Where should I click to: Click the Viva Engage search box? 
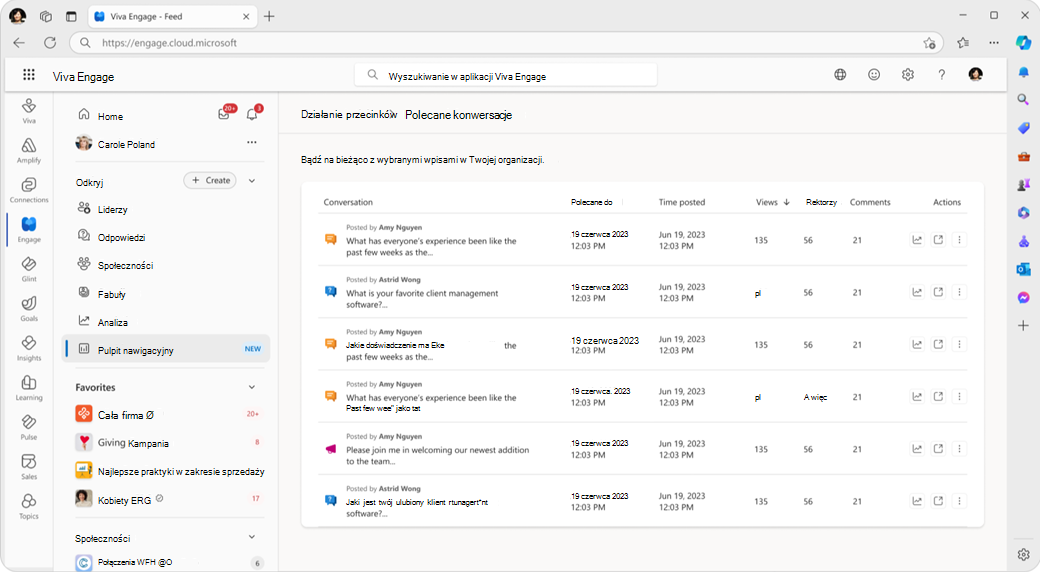point(506,76)
